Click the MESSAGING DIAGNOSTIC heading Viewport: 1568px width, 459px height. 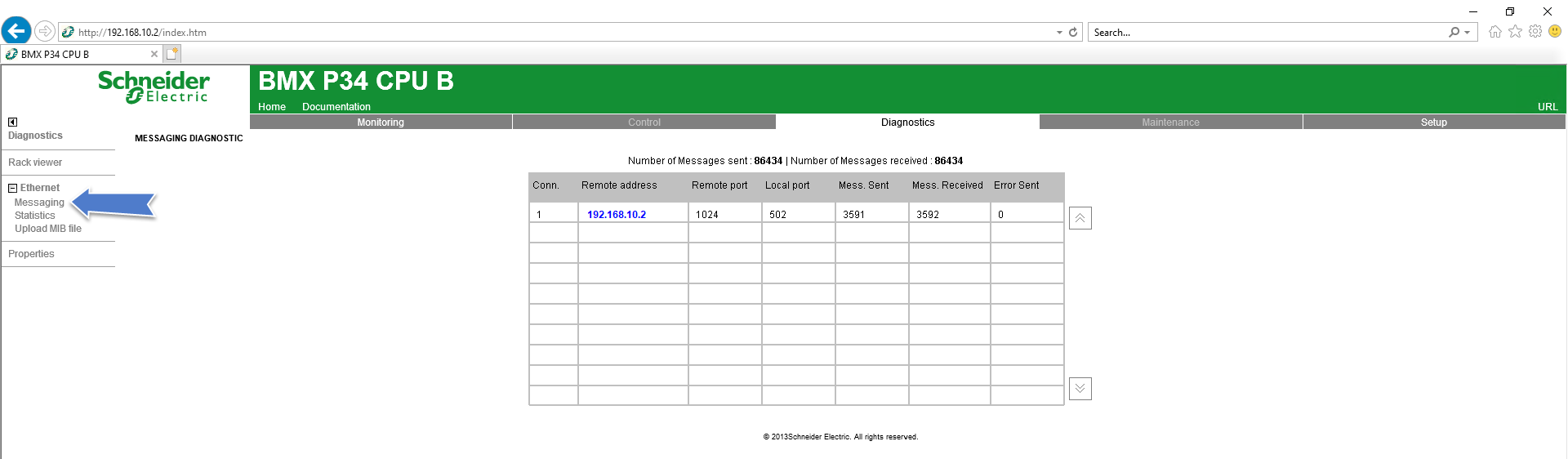tap(189, 139)
